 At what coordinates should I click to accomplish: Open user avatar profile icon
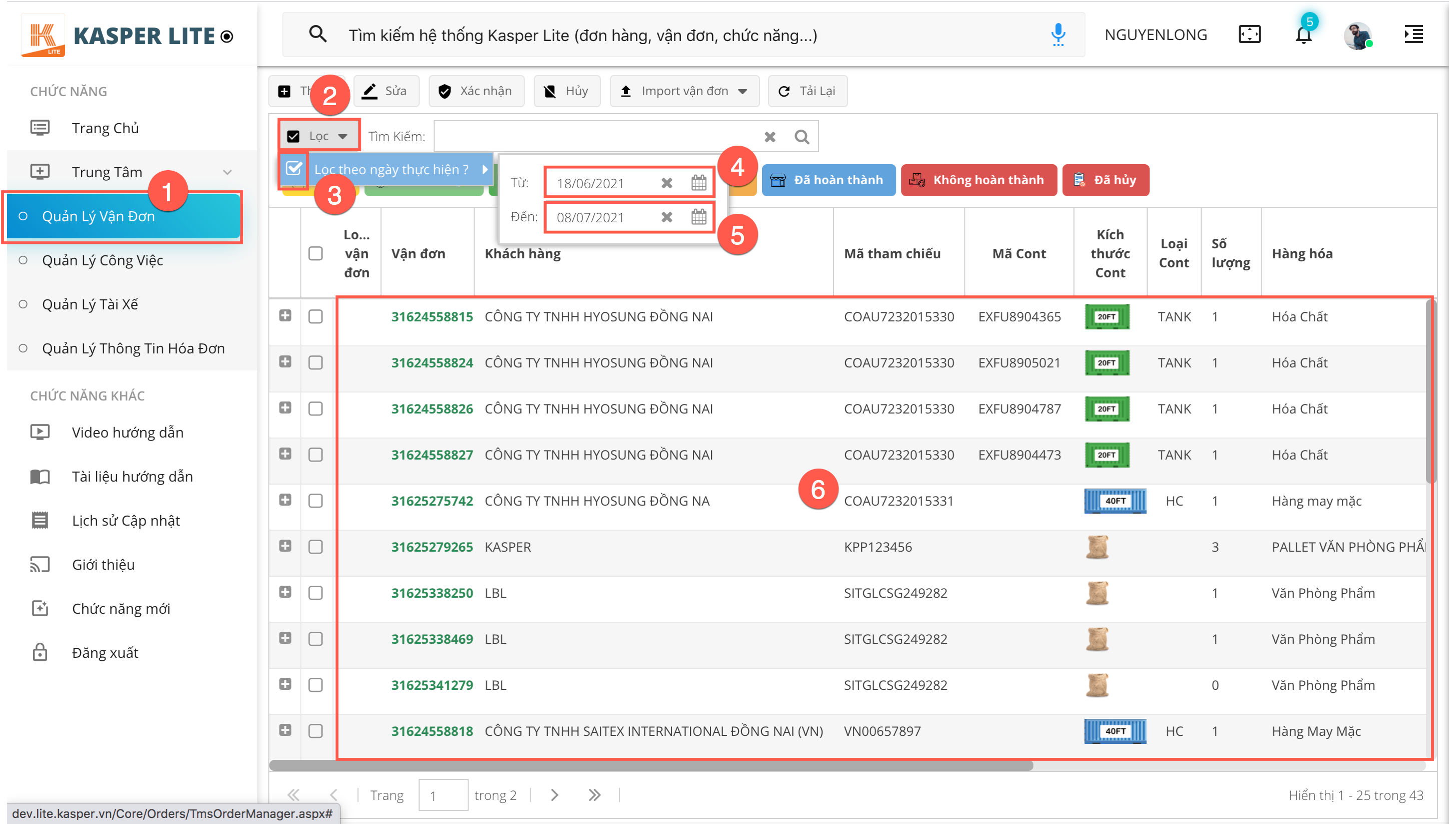pyautogui.click(x=1357, y=36)
